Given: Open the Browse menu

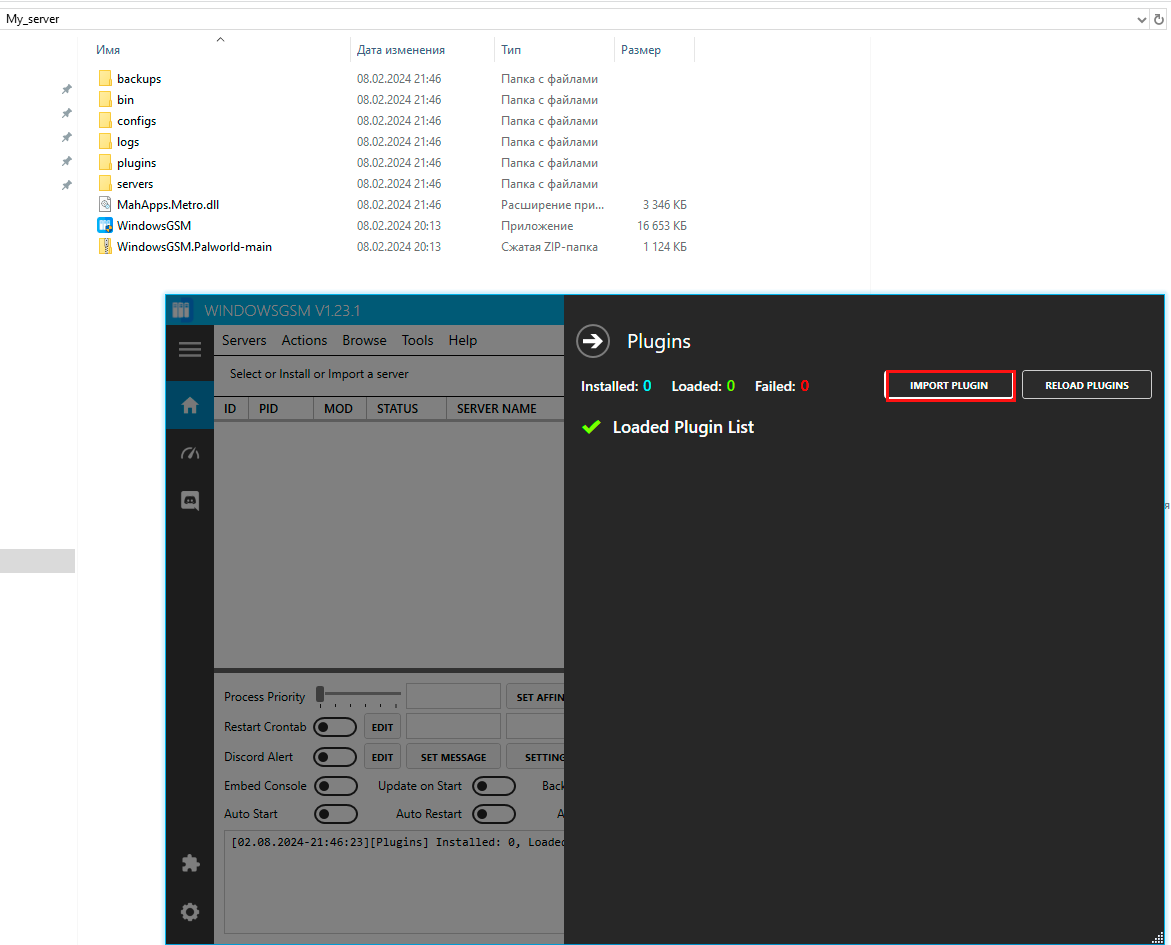Looking at the screenshot, I should 364,340.
